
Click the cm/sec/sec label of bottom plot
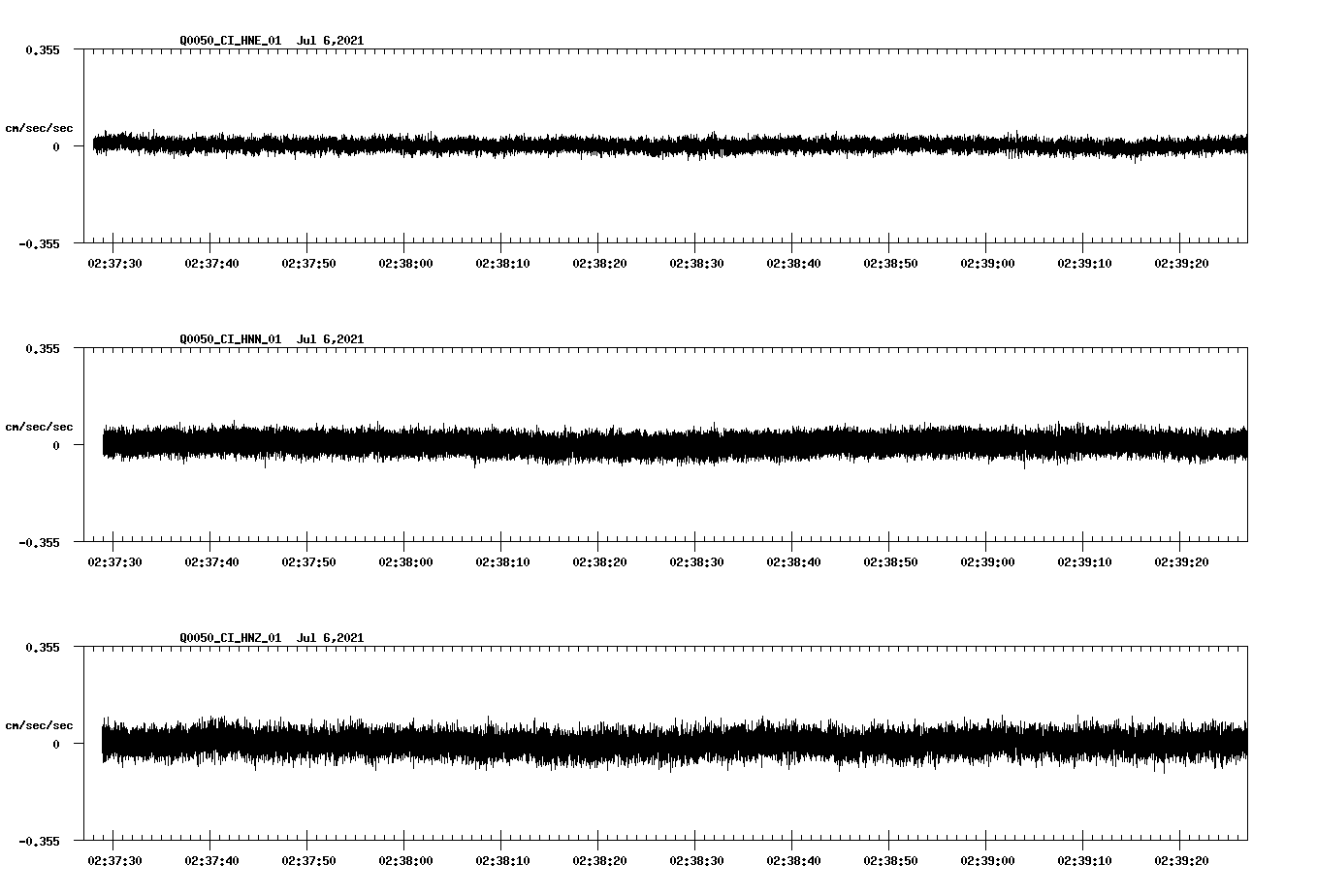click(x=40, y=724)
